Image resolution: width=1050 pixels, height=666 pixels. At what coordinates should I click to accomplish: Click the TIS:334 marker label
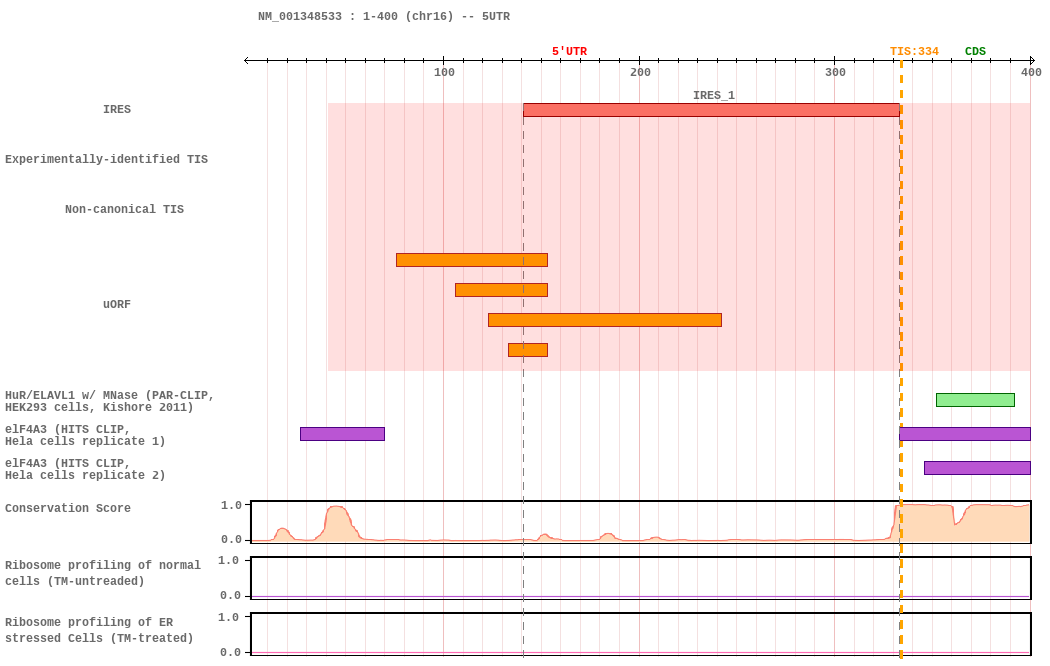coord(914,52)
